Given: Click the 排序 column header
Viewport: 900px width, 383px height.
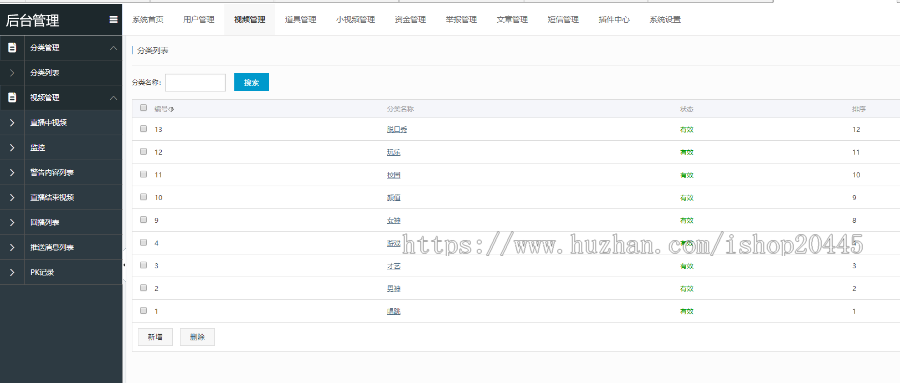Looking at the screenshot, I should [859, 109].
